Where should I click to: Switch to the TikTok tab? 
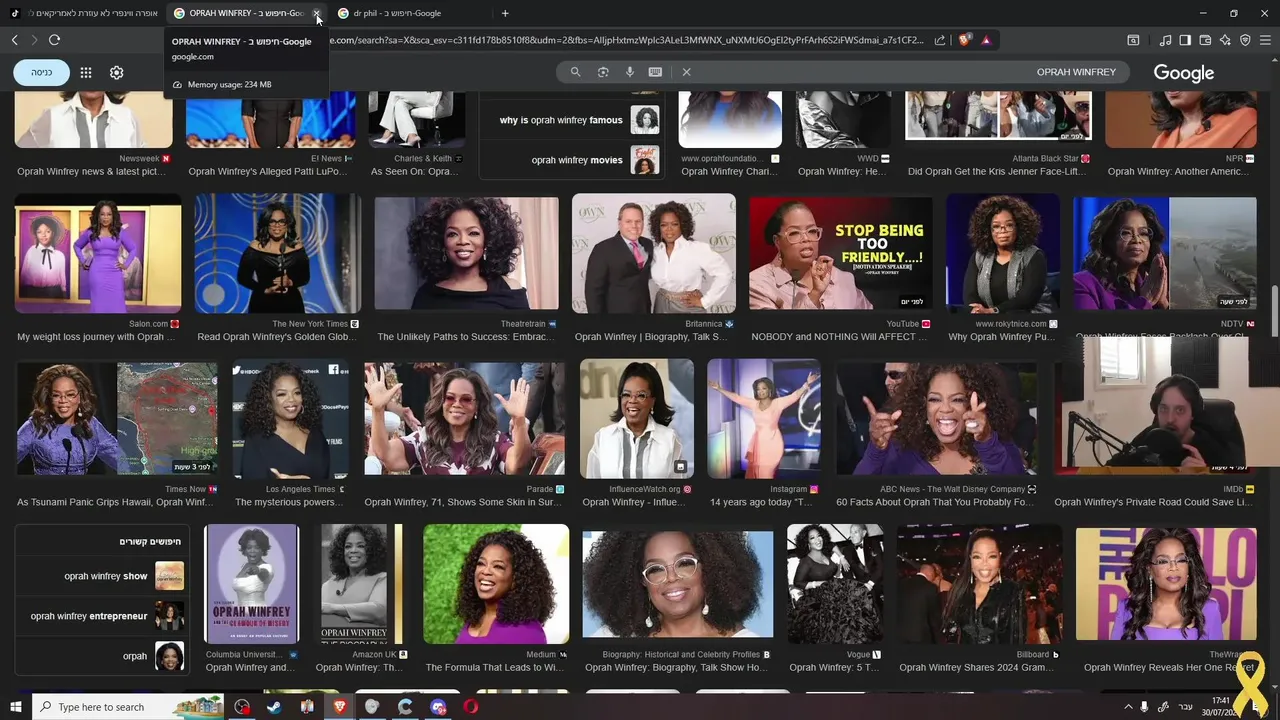click(84, 13)
